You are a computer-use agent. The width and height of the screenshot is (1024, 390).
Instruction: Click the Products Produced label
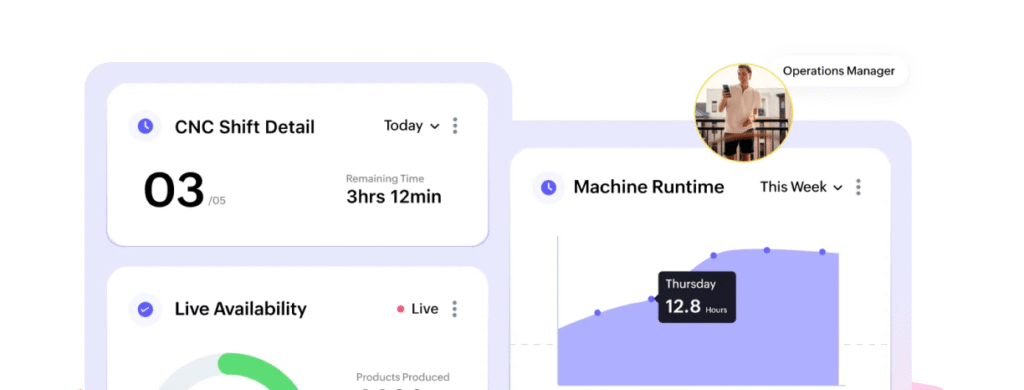tap(403, 377)
